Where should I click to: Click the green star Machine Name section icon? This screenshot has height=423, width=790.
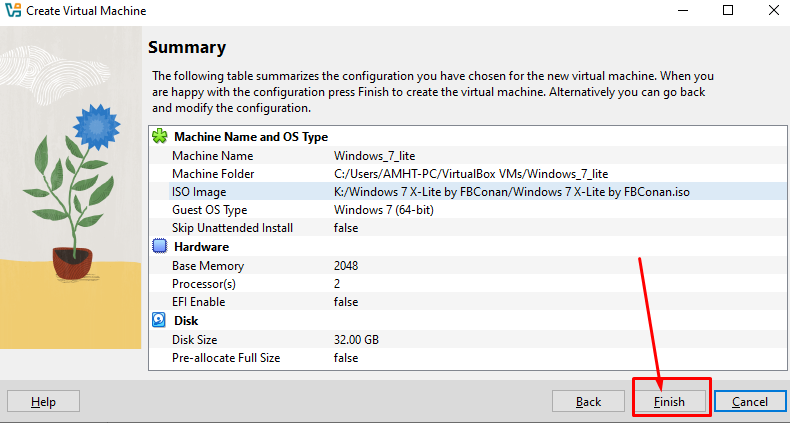click(159, 136)
